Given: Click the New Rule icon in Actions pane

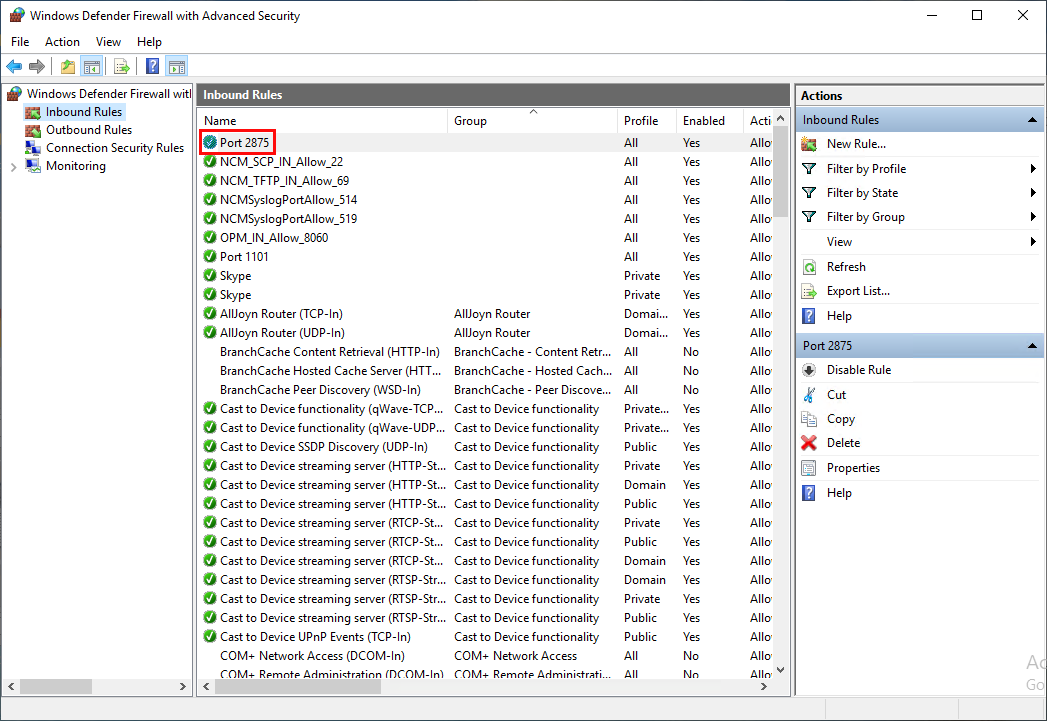Looking at the screenshot, I should [809, 144].
